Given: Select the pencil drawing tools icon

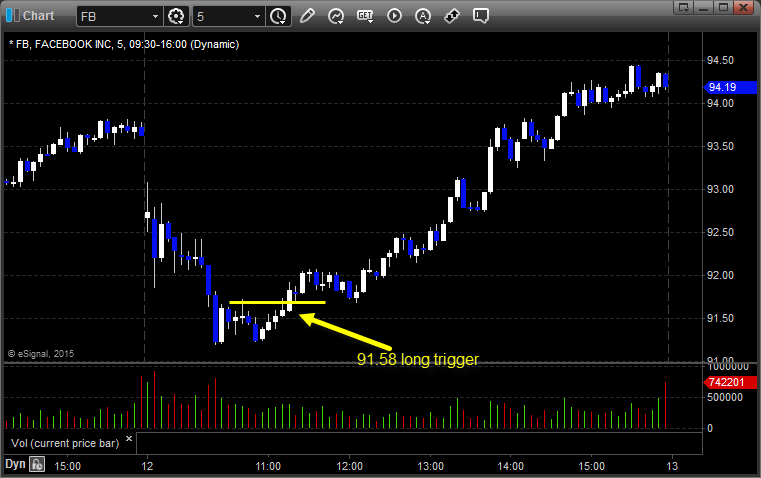Looking at the screenshot, I should [x=307, y=16].
